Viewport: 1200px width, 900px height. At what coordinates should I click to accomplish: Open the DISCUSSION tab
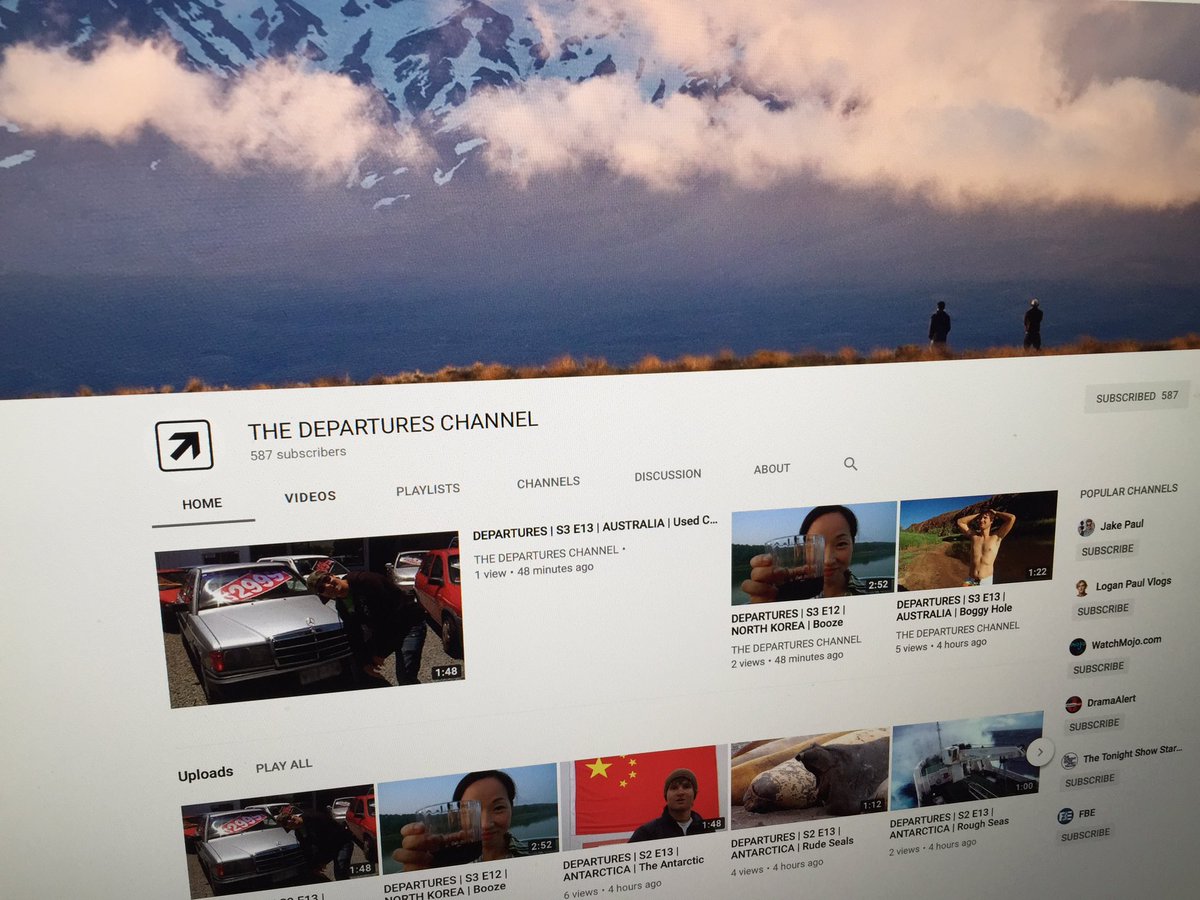(x=668, y=475)
